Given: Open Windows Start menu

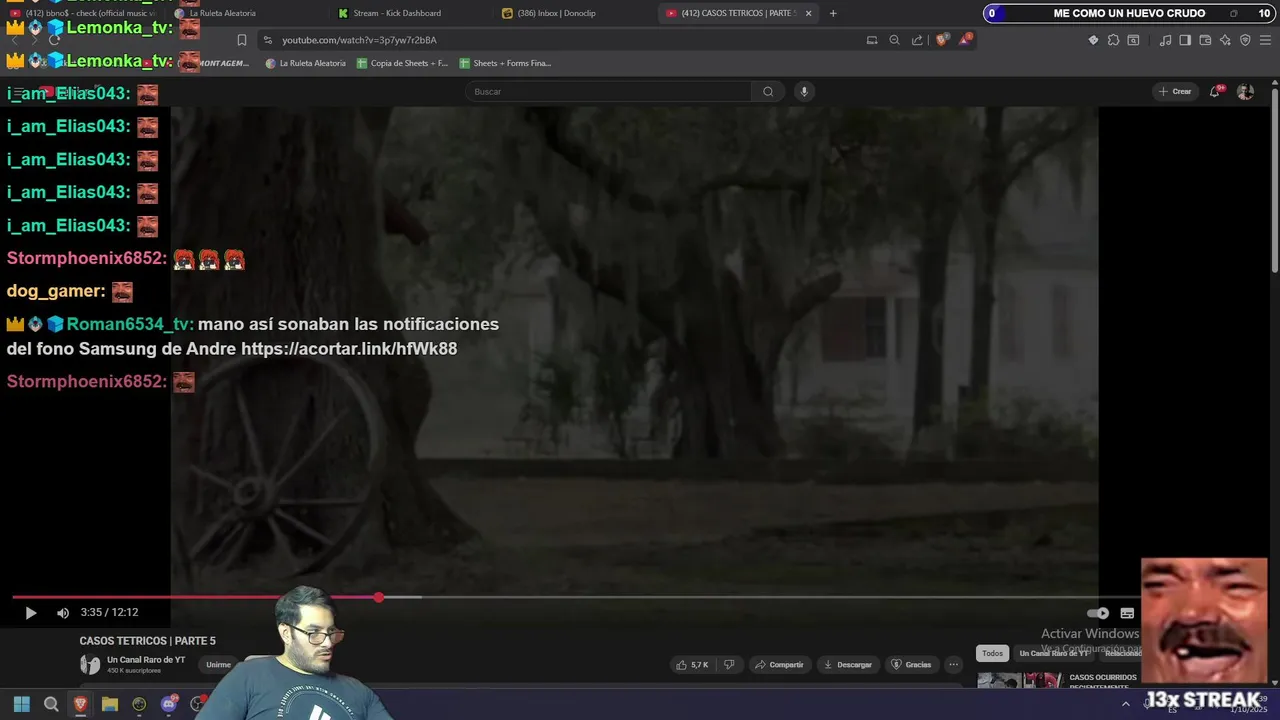Looking at the screenshot, I should coord(22,704).
